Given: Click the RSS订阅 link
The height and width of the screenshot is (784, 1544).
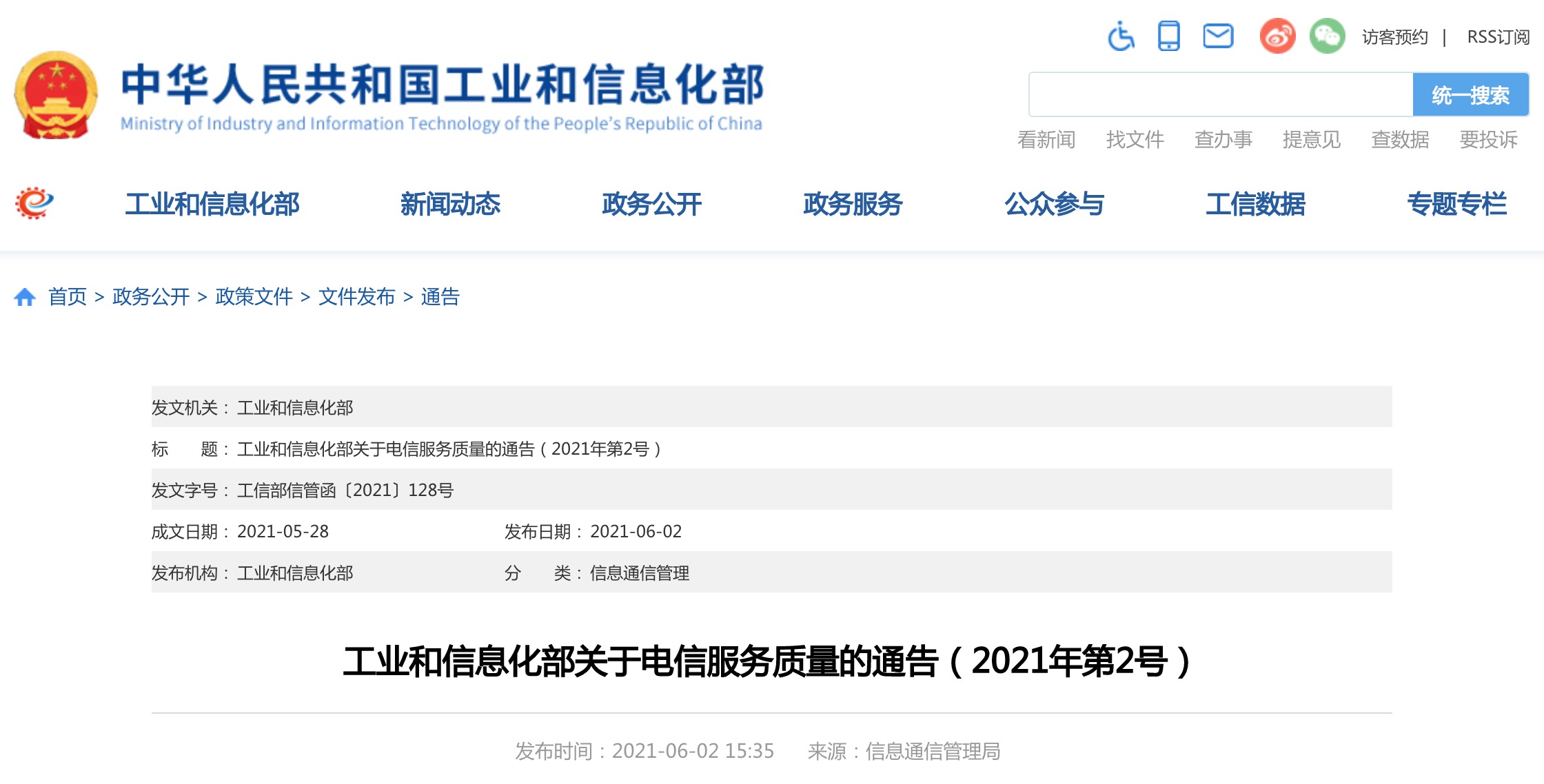Looking at the screenshot, I should (1498, 37).
